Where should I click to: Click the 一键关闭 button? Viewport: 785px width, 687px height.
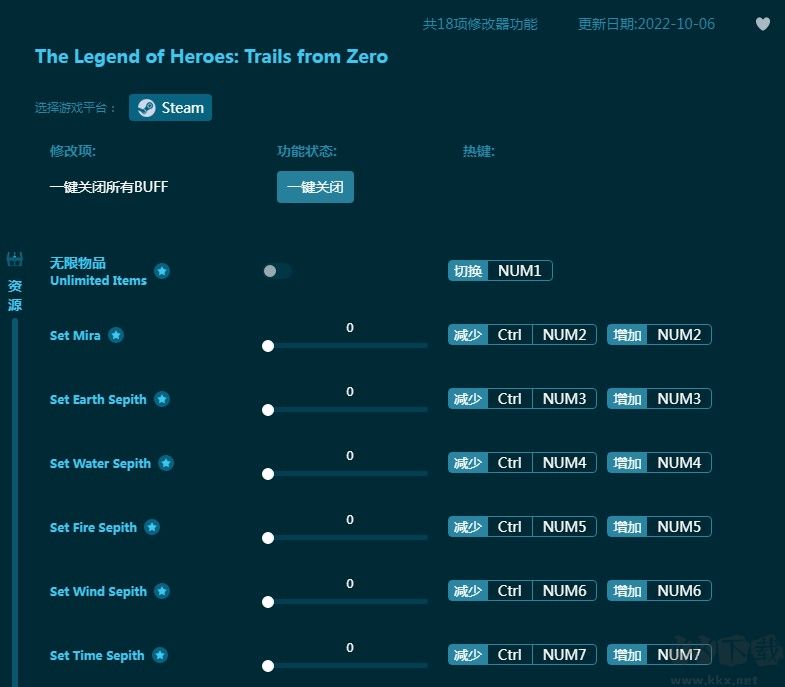(x=315, y=187)
